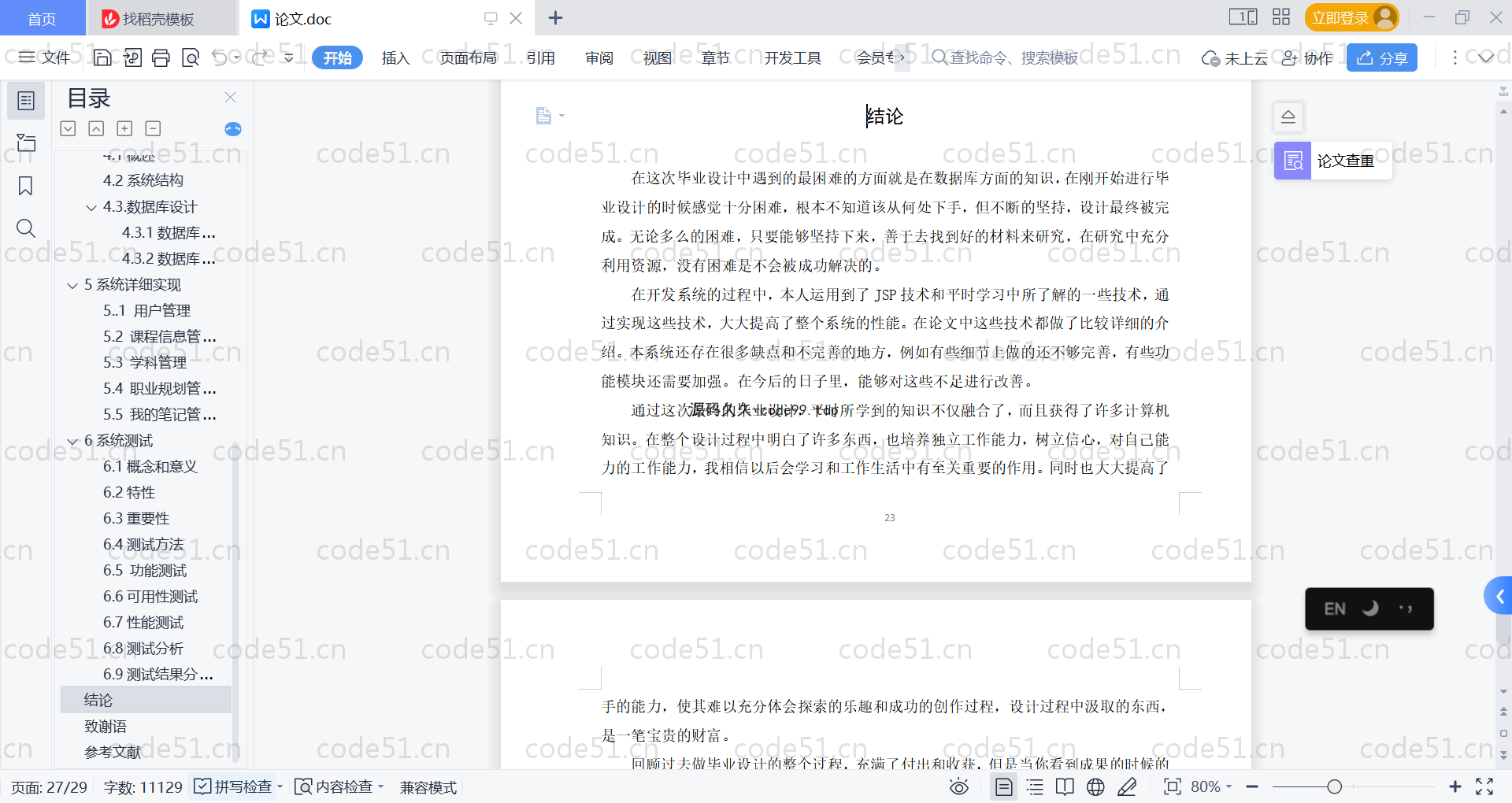This screenshot has width=1512, height=803.
Task: Click the expand-all icon in the outline panel
Action: tap(69, 128)
